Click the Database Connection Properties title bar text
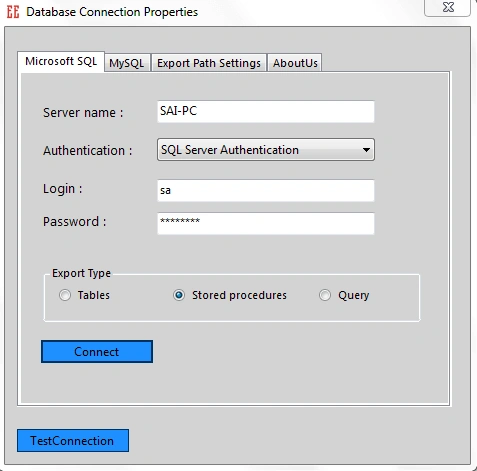This screenshot has height=471, width=477. [112, 12]
